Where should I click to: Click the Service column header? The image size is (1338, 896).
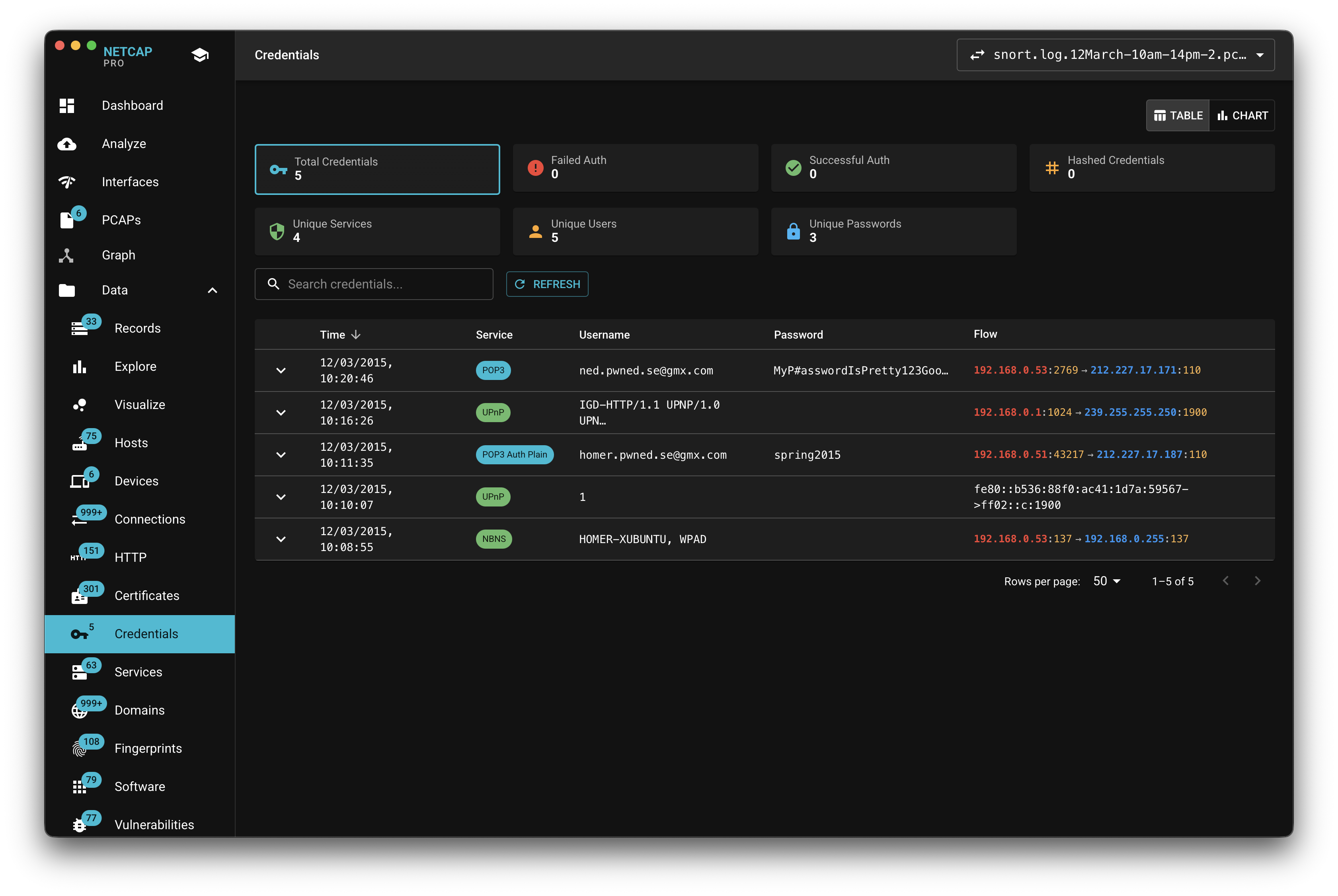pos(494,335)
